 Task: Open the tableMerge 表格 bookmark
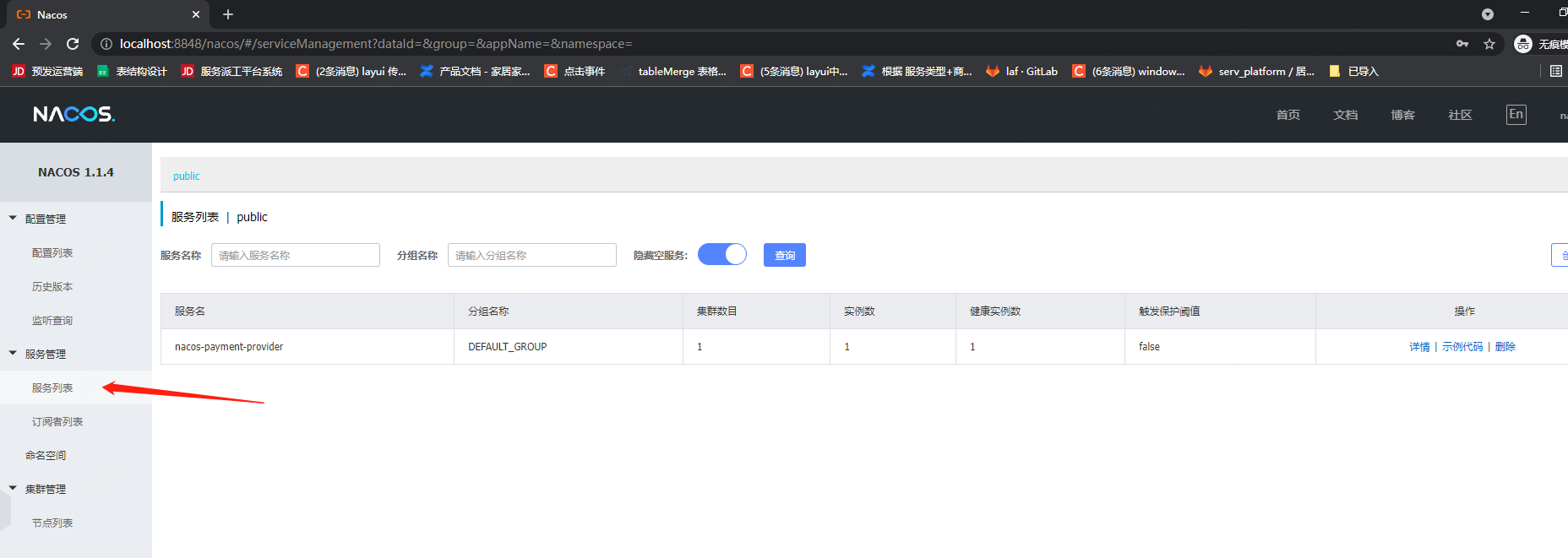672,71
